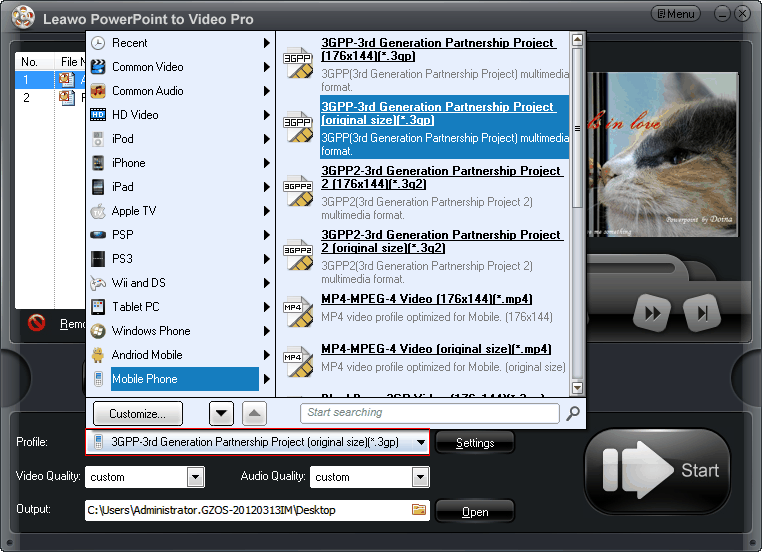Select the Apple TV category

tap(134, 211)
